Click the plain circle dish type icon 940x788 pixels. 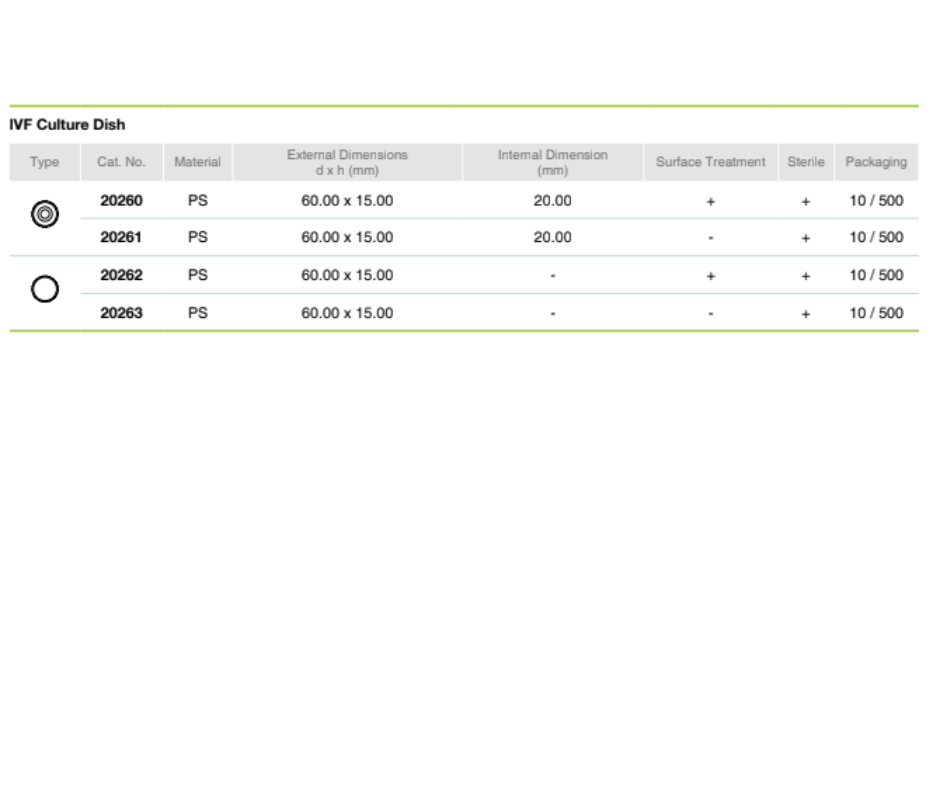pos(44,289)
